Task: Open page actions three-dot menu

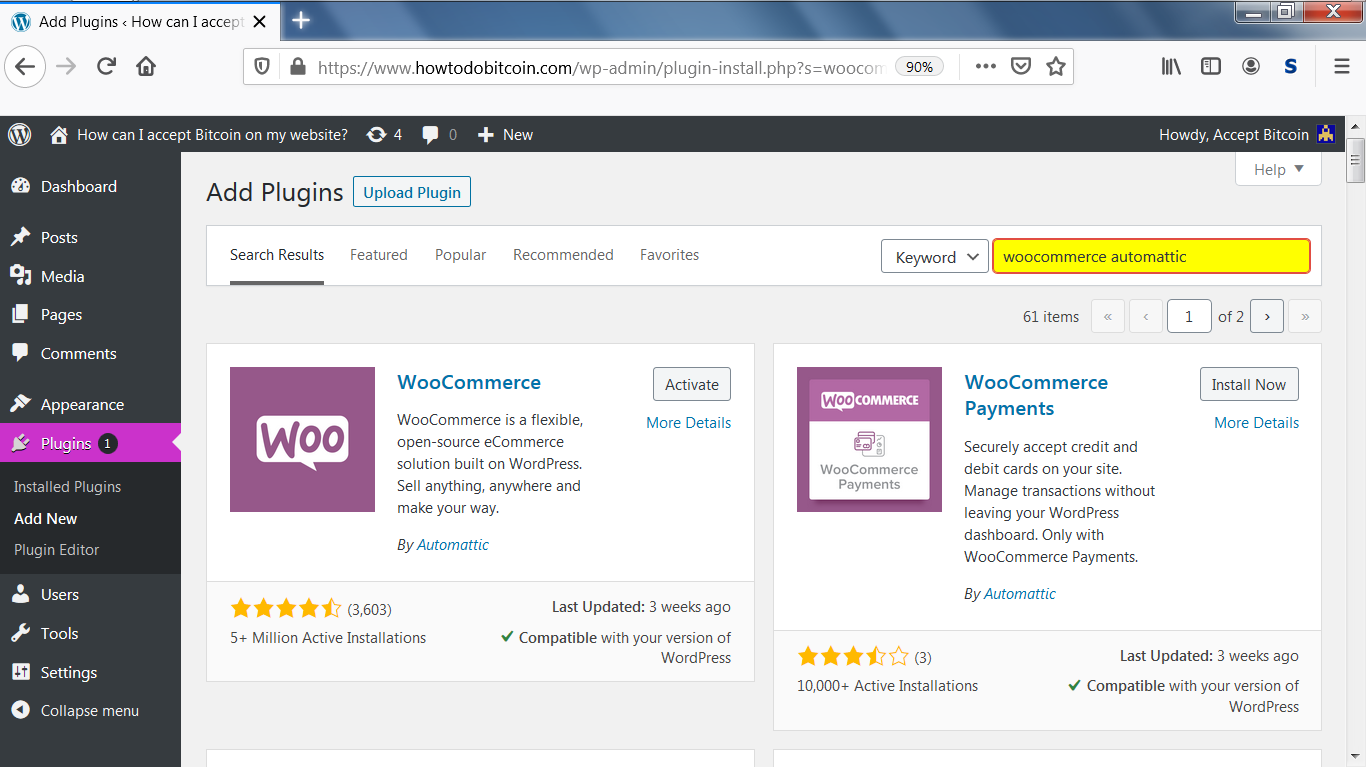Action: click(x=986, y=67)
